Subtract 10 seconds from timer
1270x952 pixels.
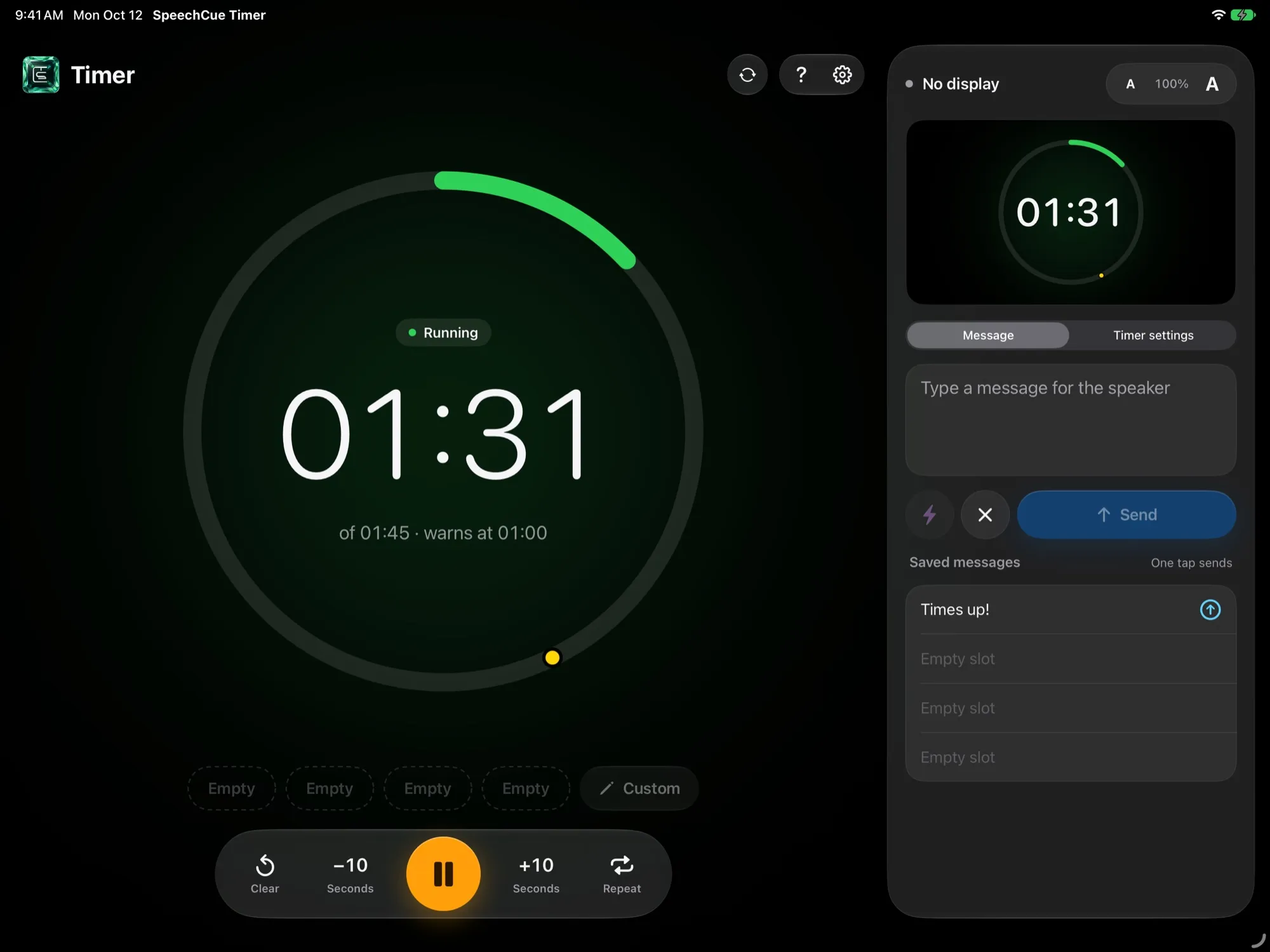(350, 874)
